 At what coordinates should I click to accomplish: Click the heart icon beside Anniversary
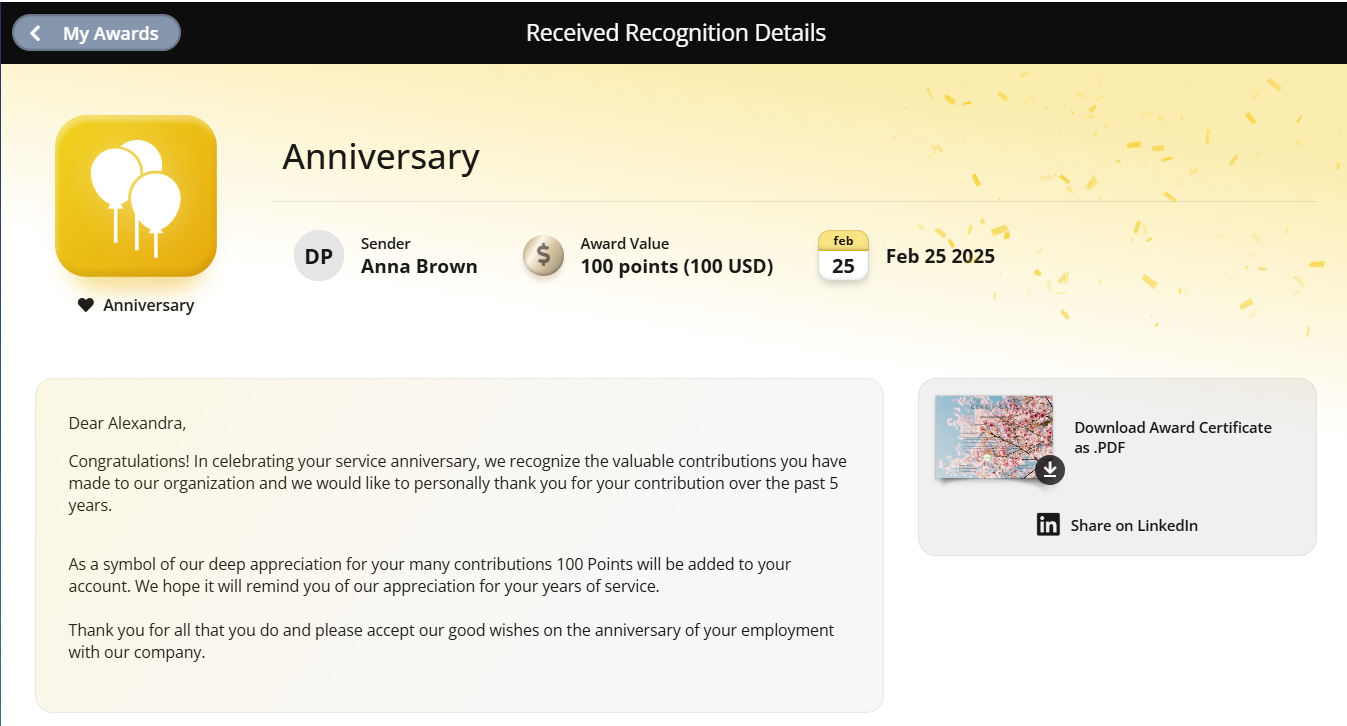[86, 305]
